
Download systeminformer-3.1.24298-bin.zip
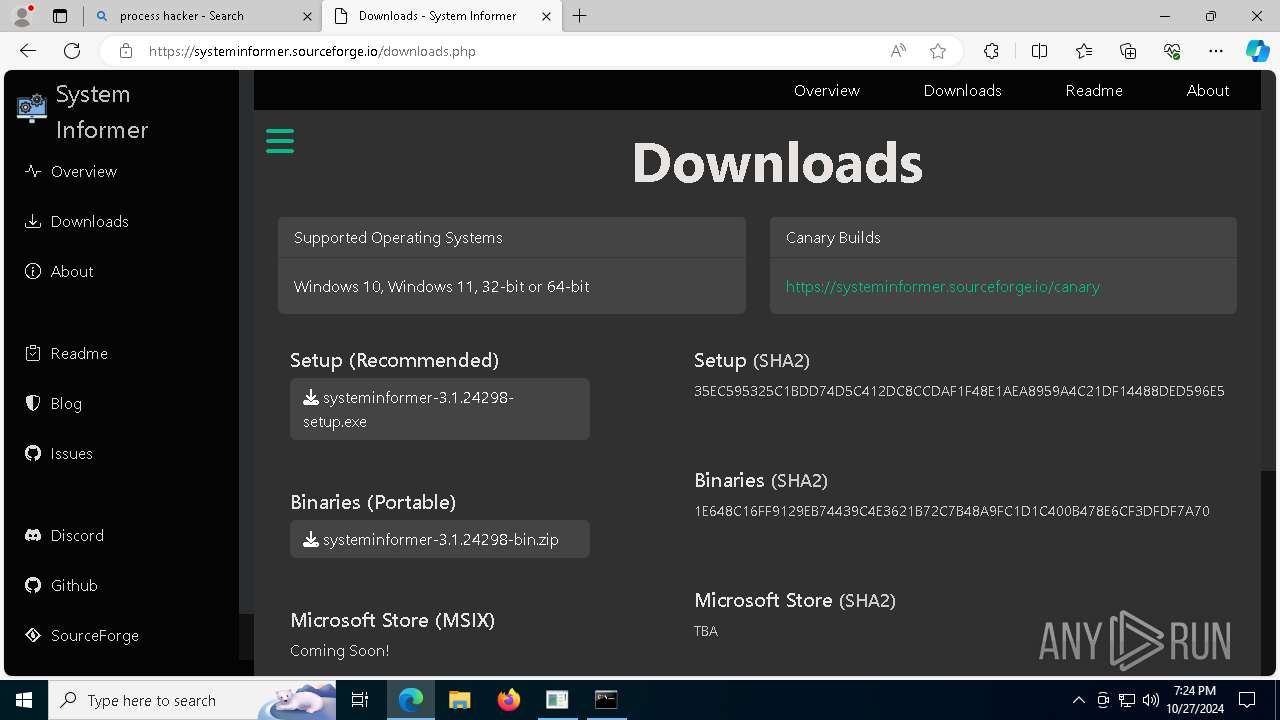pyautogui.click(x=440, y=539)
